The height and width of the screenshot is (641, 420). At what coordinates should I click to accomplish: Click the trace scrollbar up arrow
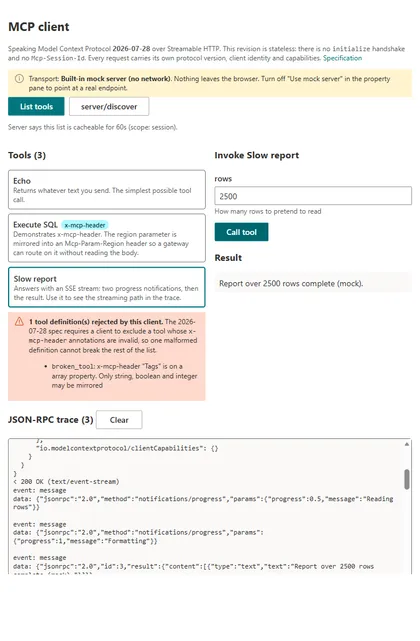407,444
